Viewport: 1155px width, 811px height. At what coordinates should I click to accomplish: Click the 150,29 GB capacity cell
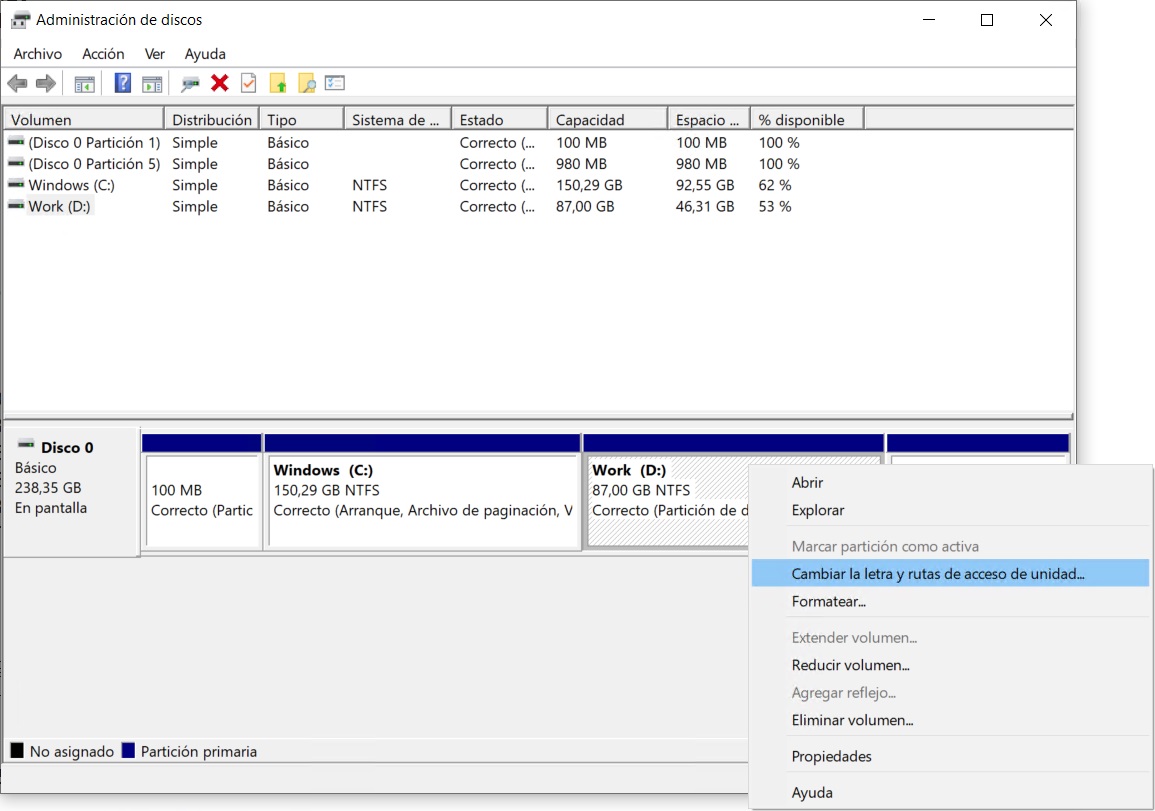click(589, 185)
